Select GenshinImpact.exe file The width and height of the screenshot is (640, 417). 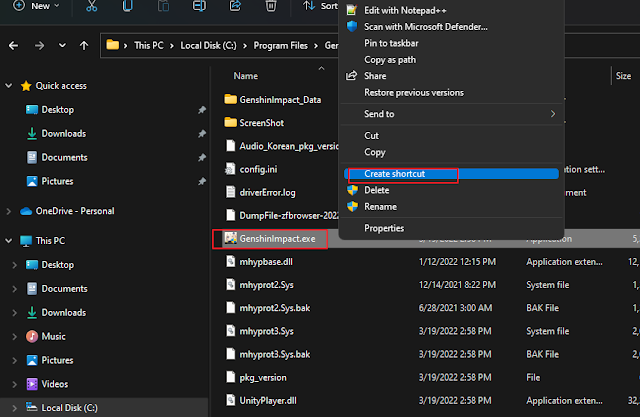coord(270,239)
